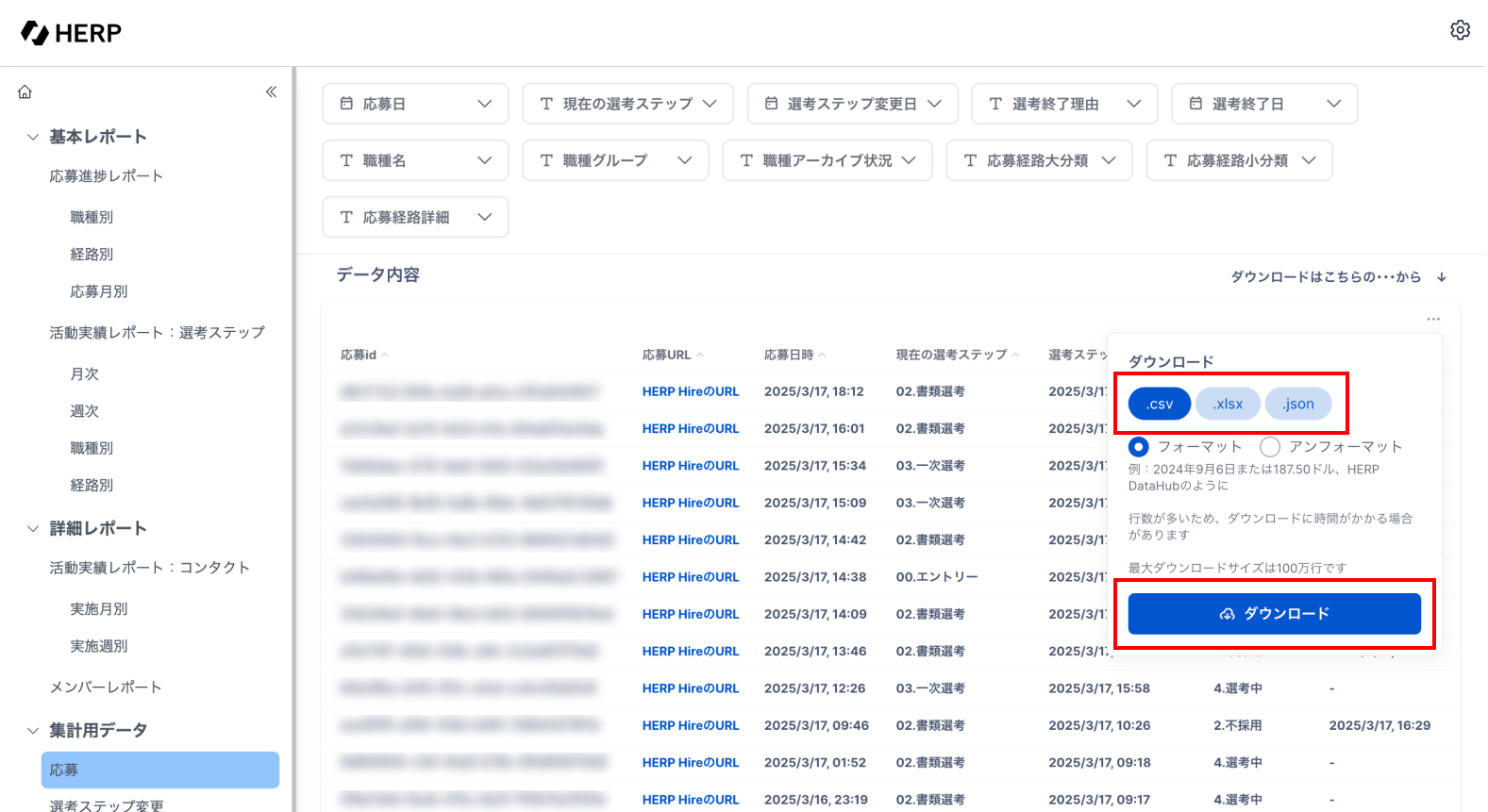1488x812 pixels.
Task: Open HERP HireのURL link for 15:34 row
Action: point(691,466)
